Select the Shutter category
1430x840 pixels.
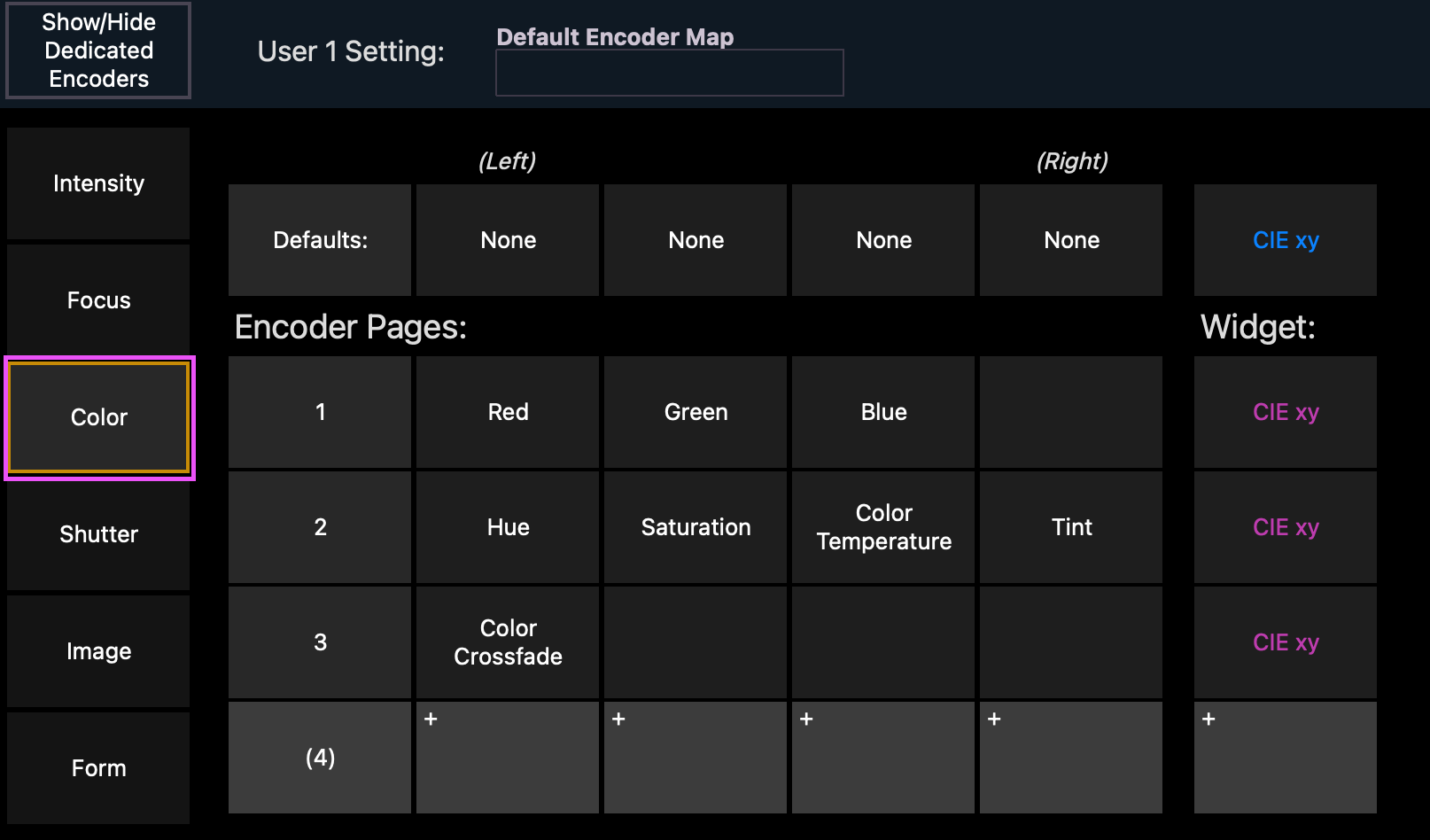coord(97,534)
